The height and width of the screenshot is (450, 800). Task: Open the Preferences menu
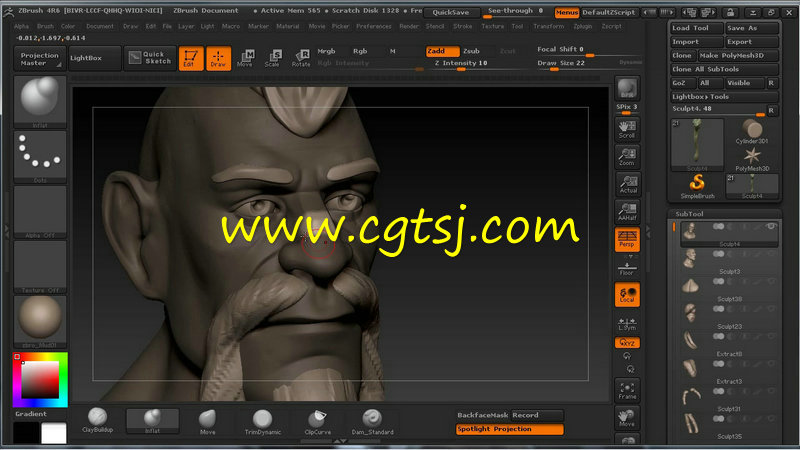(374, 26)
